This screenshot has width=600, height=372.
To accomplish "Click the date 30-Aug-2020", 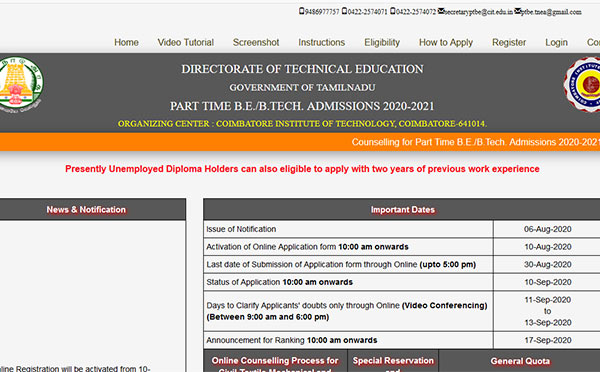I will pos(548,264).
